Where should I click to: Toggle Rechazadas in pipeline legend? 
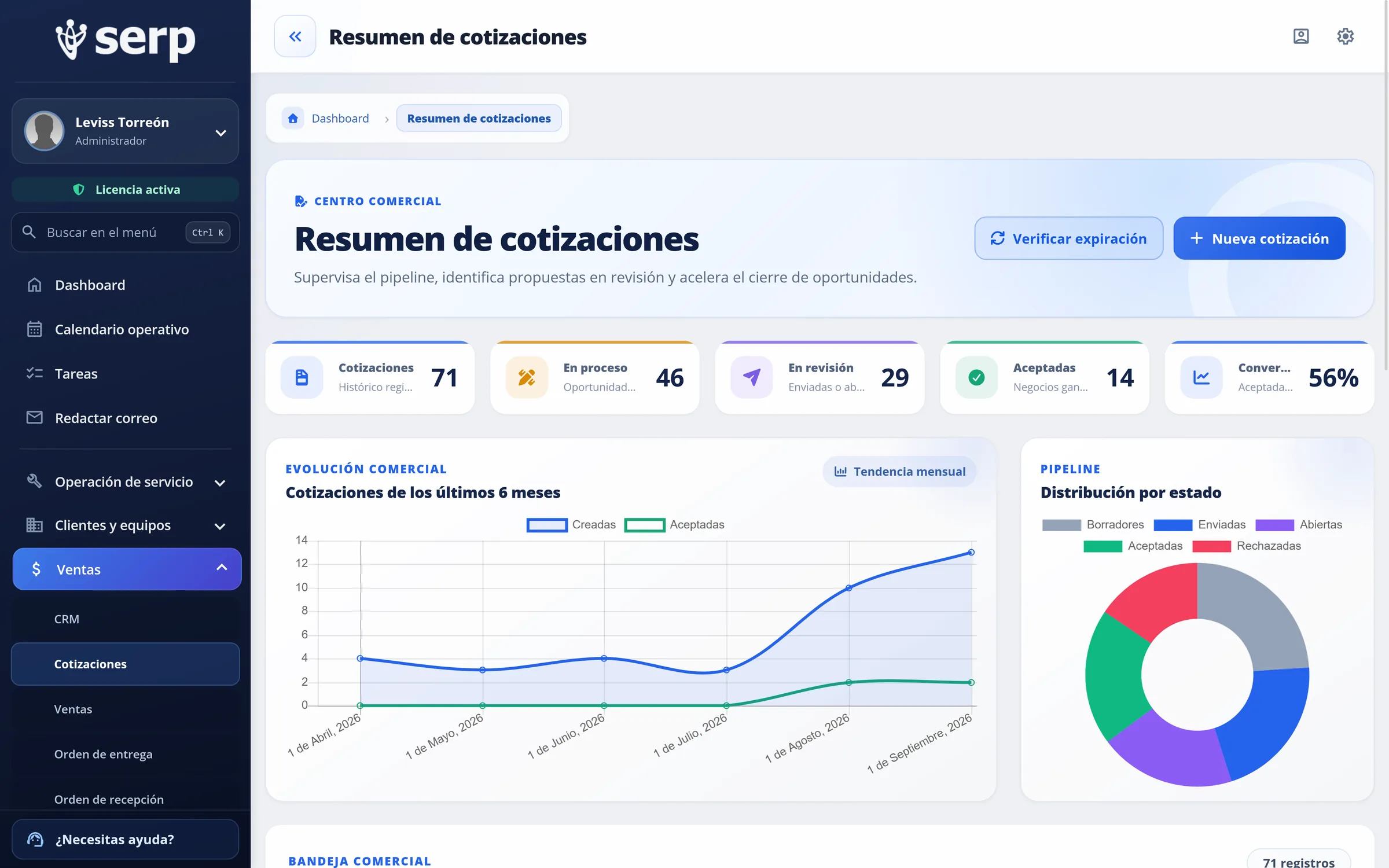pyautogui.click(x=1247, y=546)
